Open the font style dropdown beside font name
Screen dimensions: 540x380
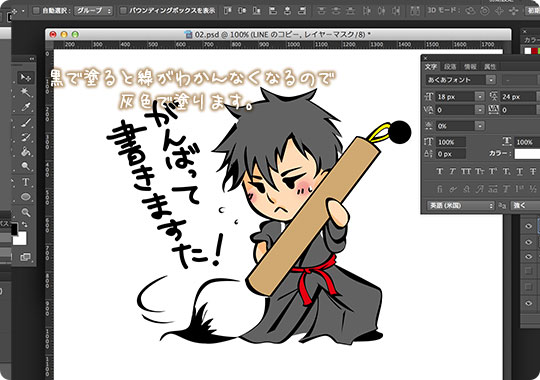point(520,80)
